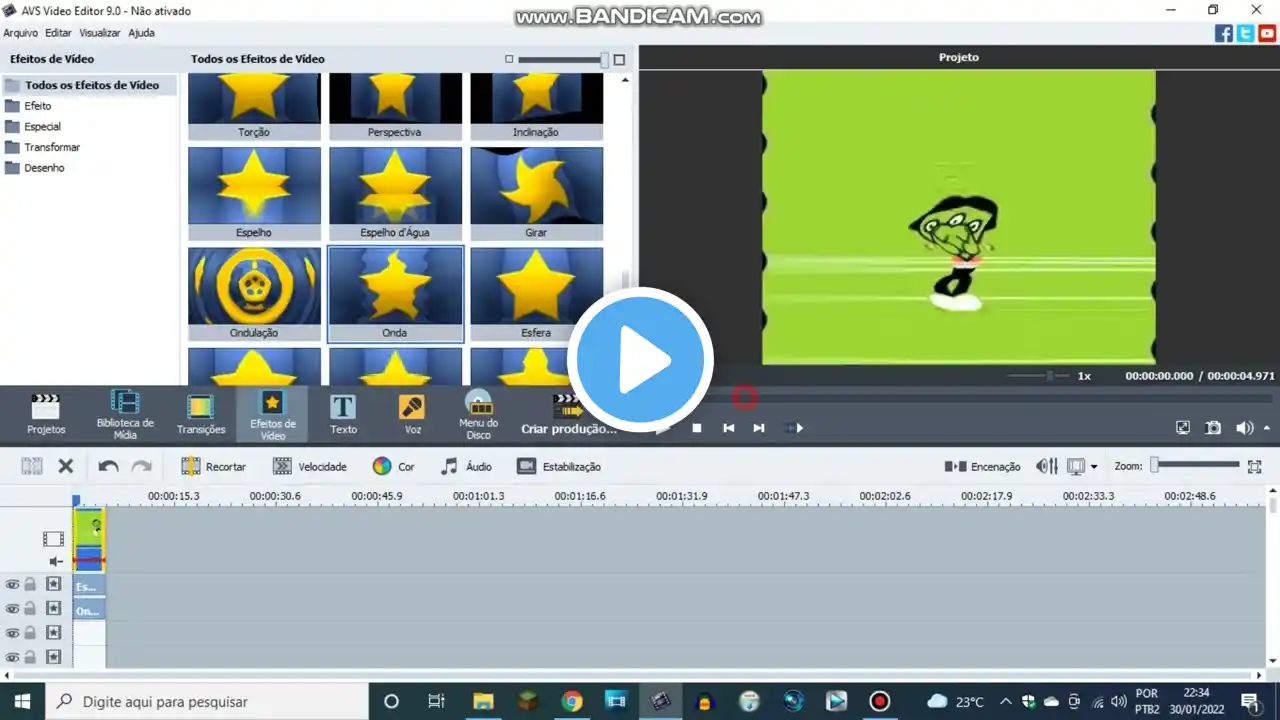Open the Transições panel
Image resolution: width=1280 pixels, height=720 pixels.
(201, 414)
